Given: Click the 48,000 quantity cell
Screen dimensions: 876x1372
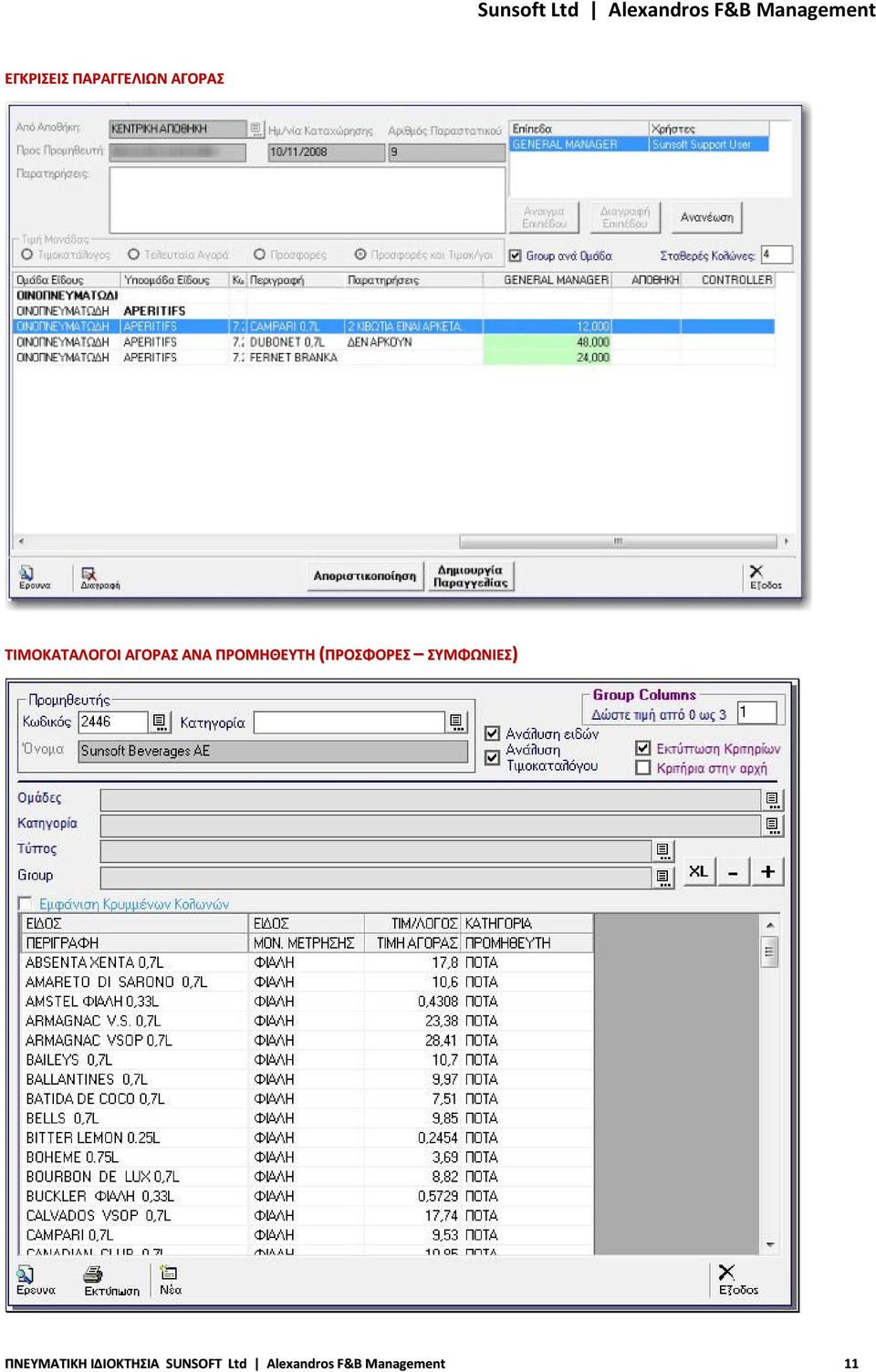Looking at the screenshot, I should point(547,342).
